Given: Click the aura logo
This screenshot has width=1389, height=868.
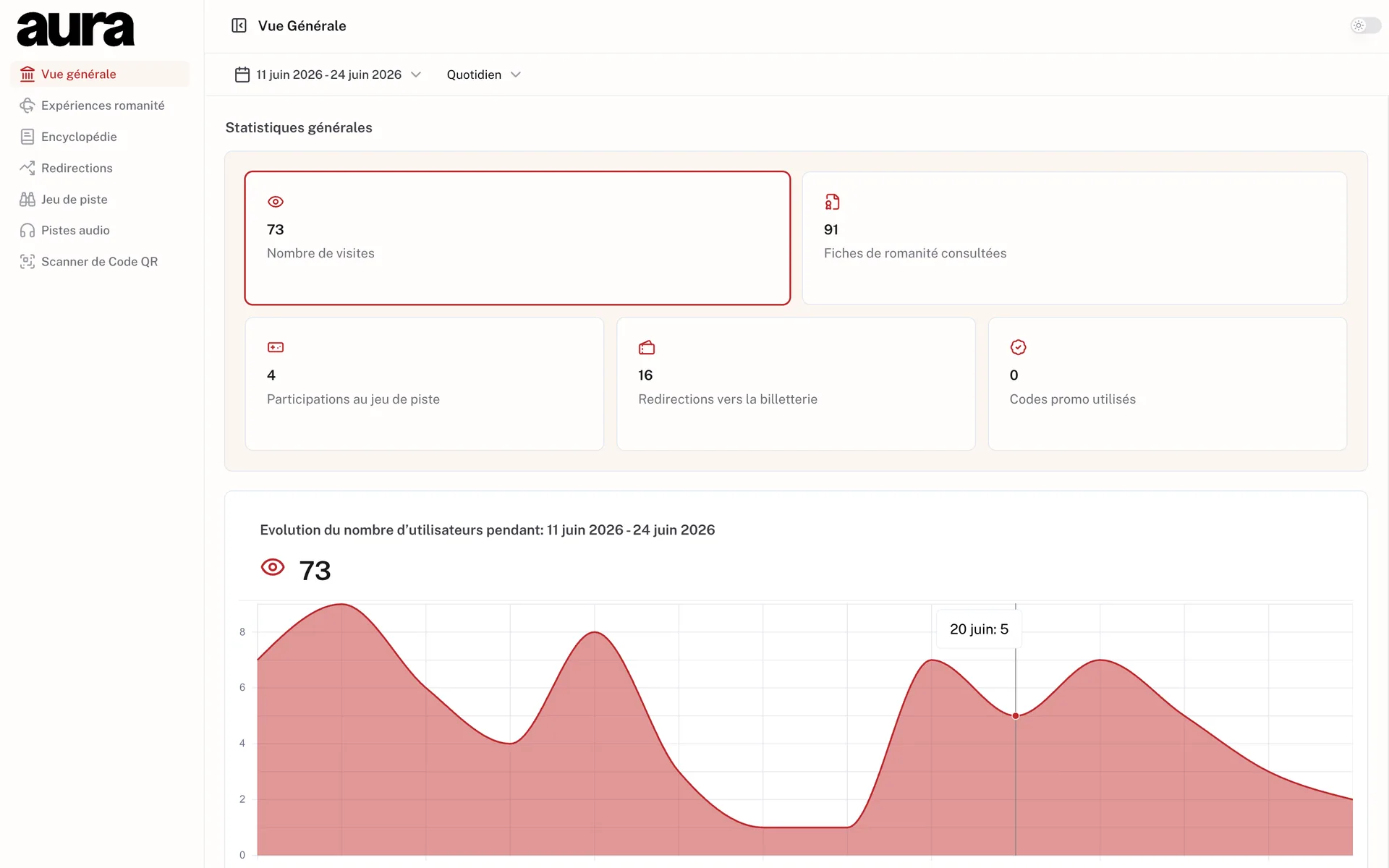Looking at the screenshot, I should 76,29.
